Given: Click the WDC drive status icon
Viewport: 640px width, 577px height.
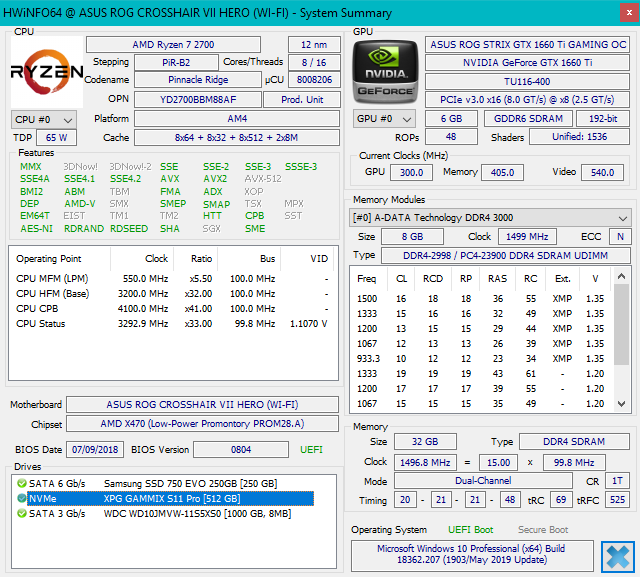Looking at the screenshot, I should pyautogui.click(x=22, y=513).
